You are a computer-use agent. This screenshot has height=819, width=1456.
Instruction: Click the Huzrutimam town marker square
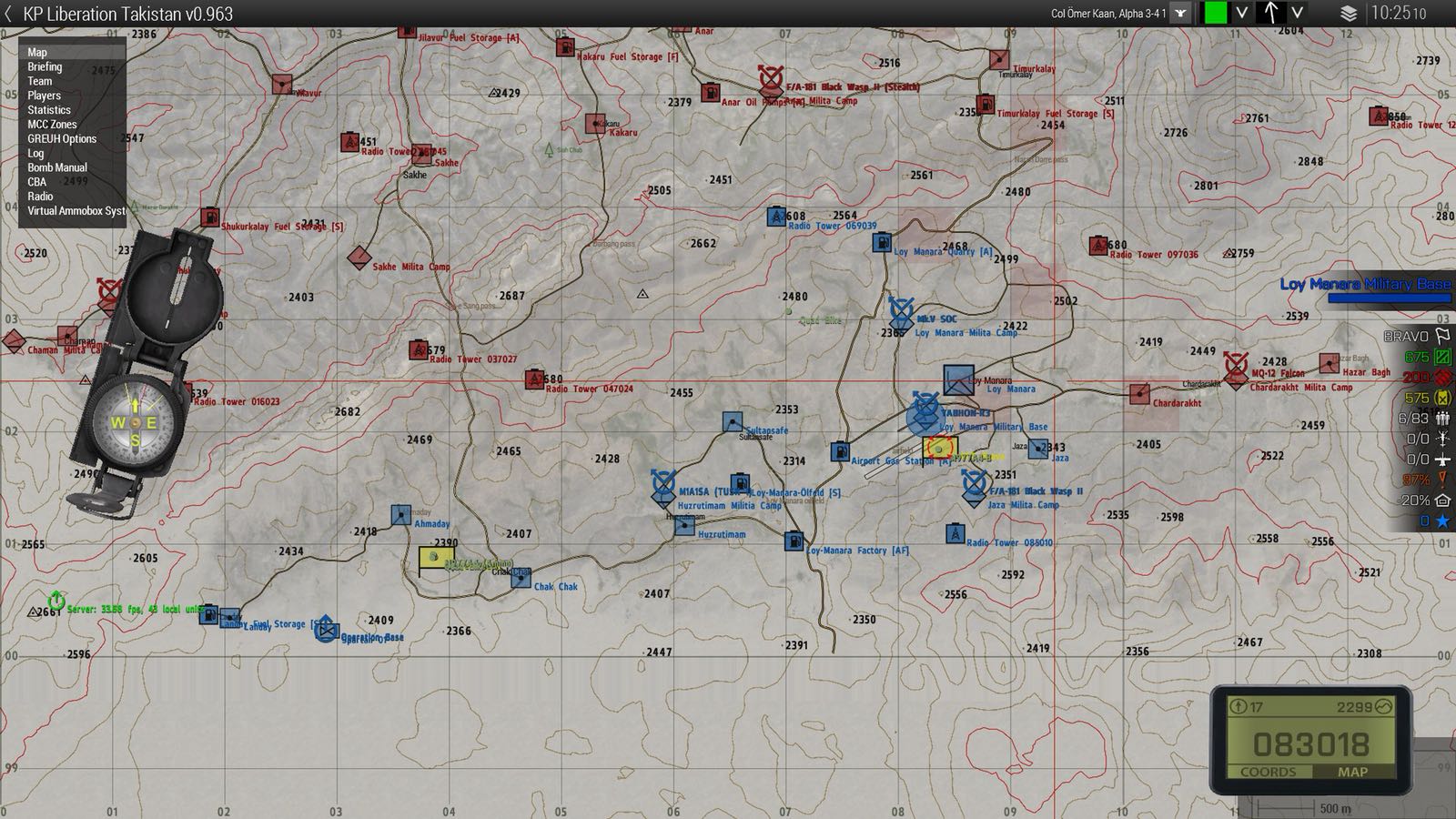pyautogui.click(x=684, y=525)
